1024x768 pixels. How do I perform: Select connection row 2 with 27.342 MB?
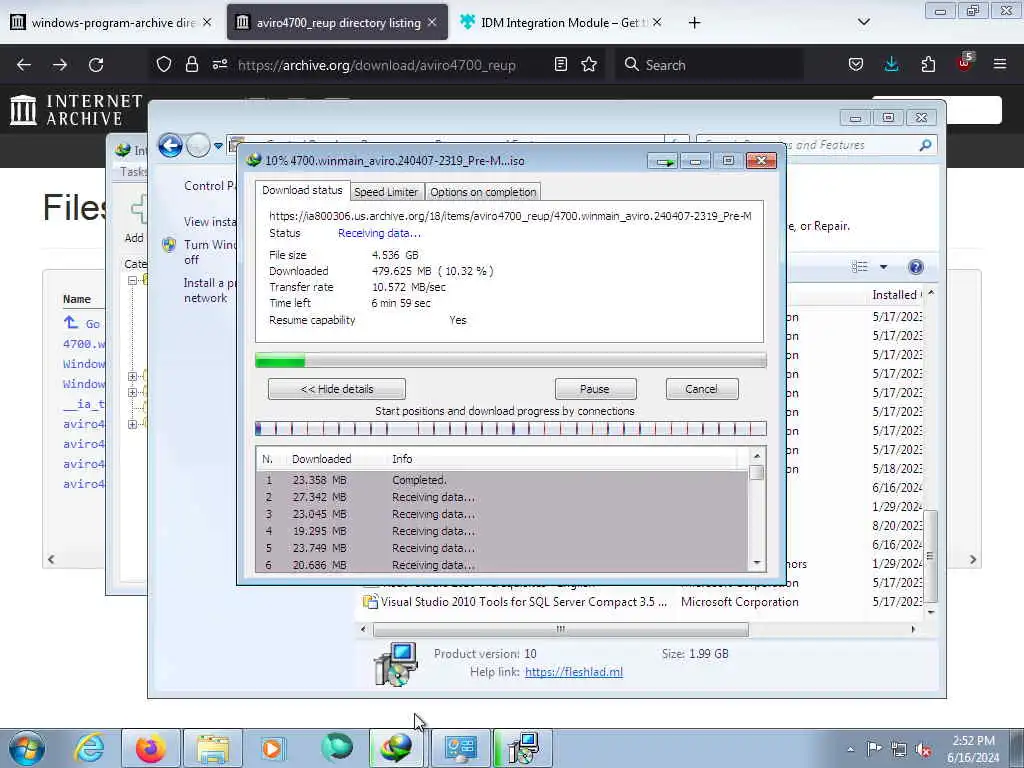[x=502, y=497]
